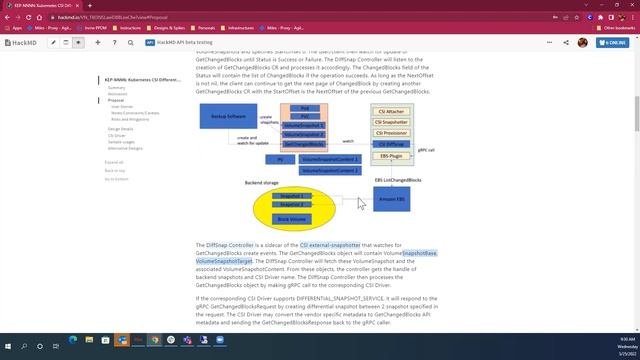The width and height of the screenshot is (640, 360).
Task: Click Back to top link
Action: pyautogui.click(x=115, y=171)
